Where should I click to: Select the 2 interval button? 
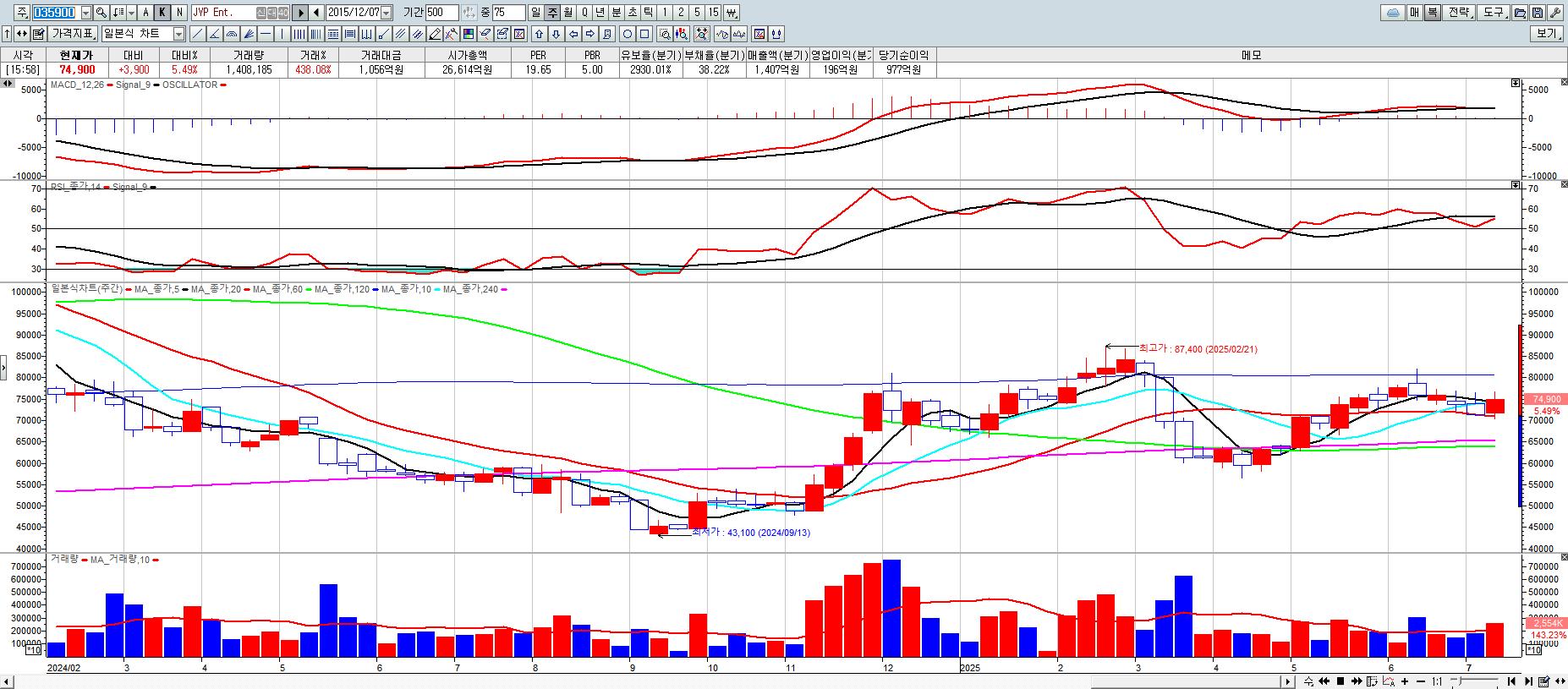pyautogui.click(x=680, y=13)
